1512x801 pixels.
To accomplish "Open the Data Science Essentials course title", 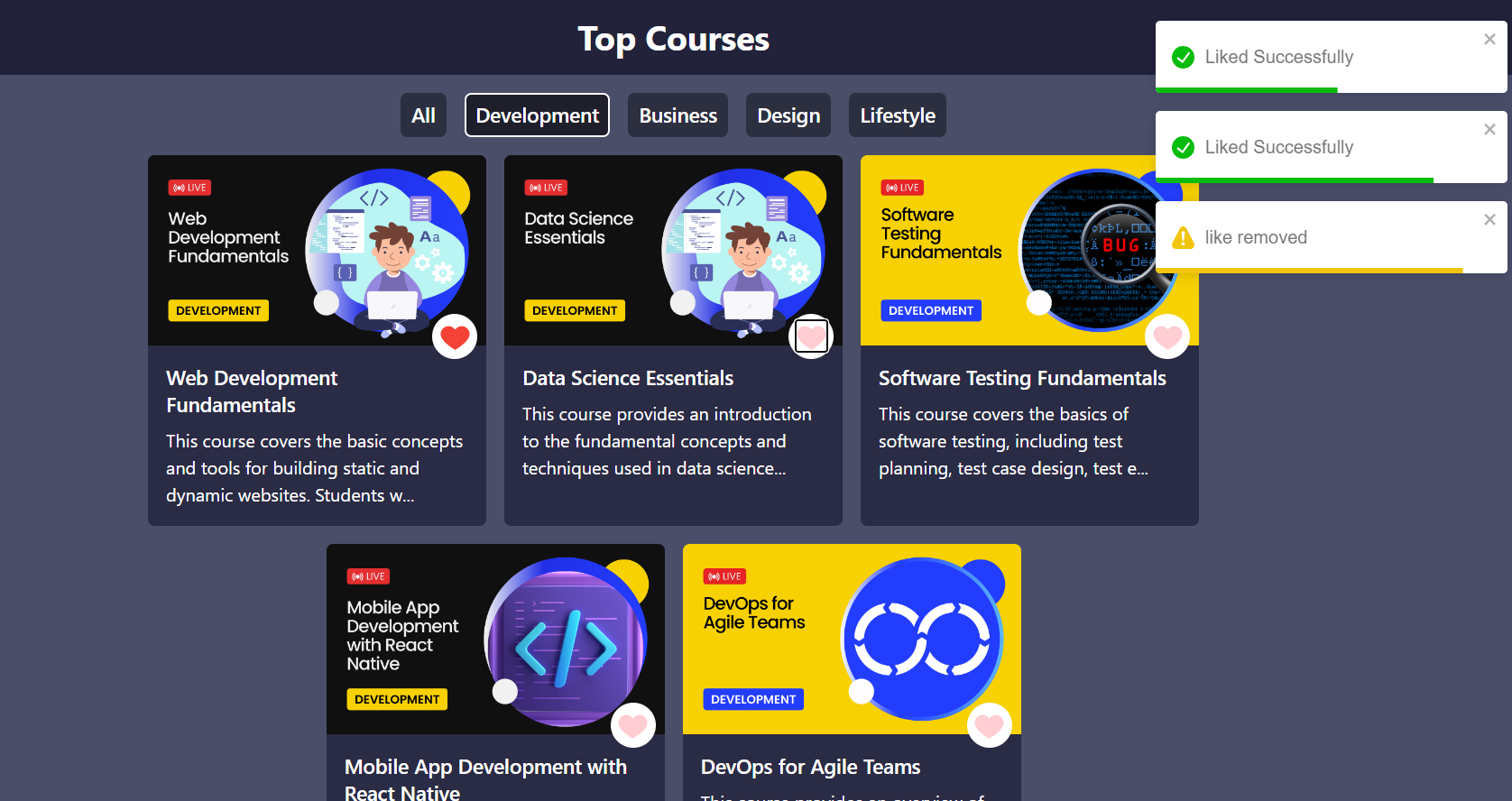I will click(x=628, y=378).
